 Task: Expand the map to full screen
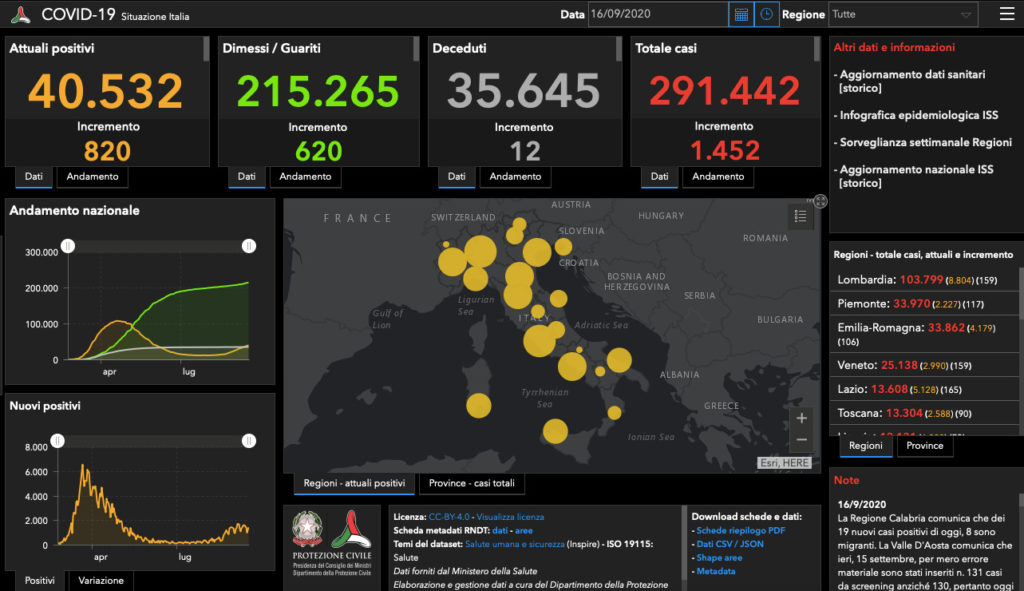pos(820,201)
